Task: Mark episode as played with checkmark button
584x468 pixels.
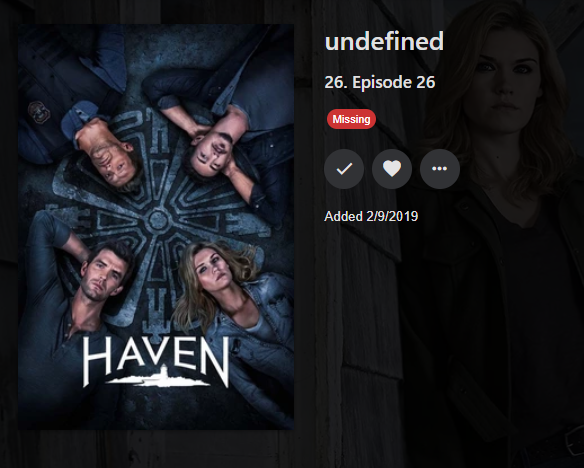Action: coord(344,169)
